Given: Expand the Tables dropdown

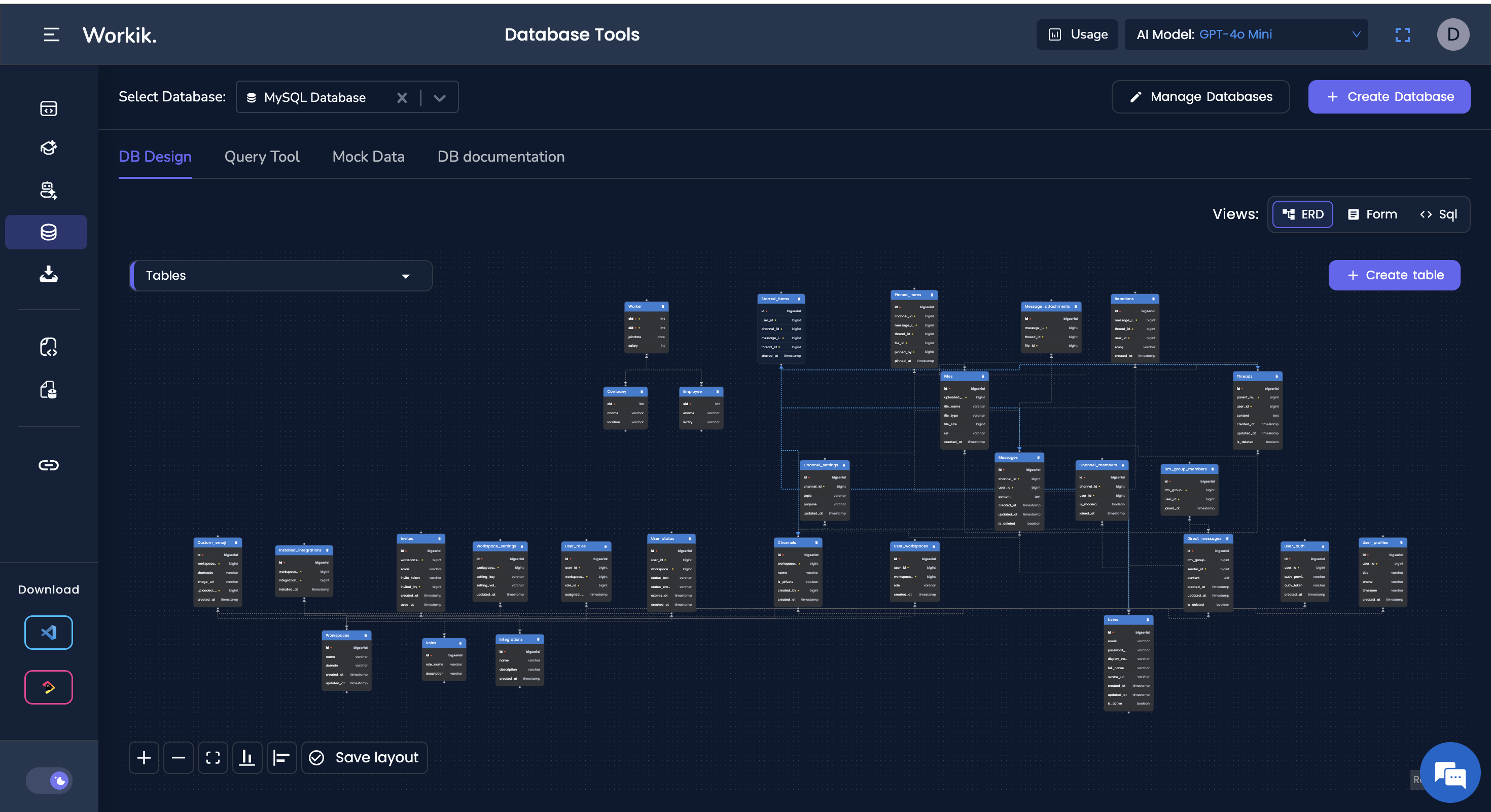Looking at the screenshot, I should click(x=281, y=275).
